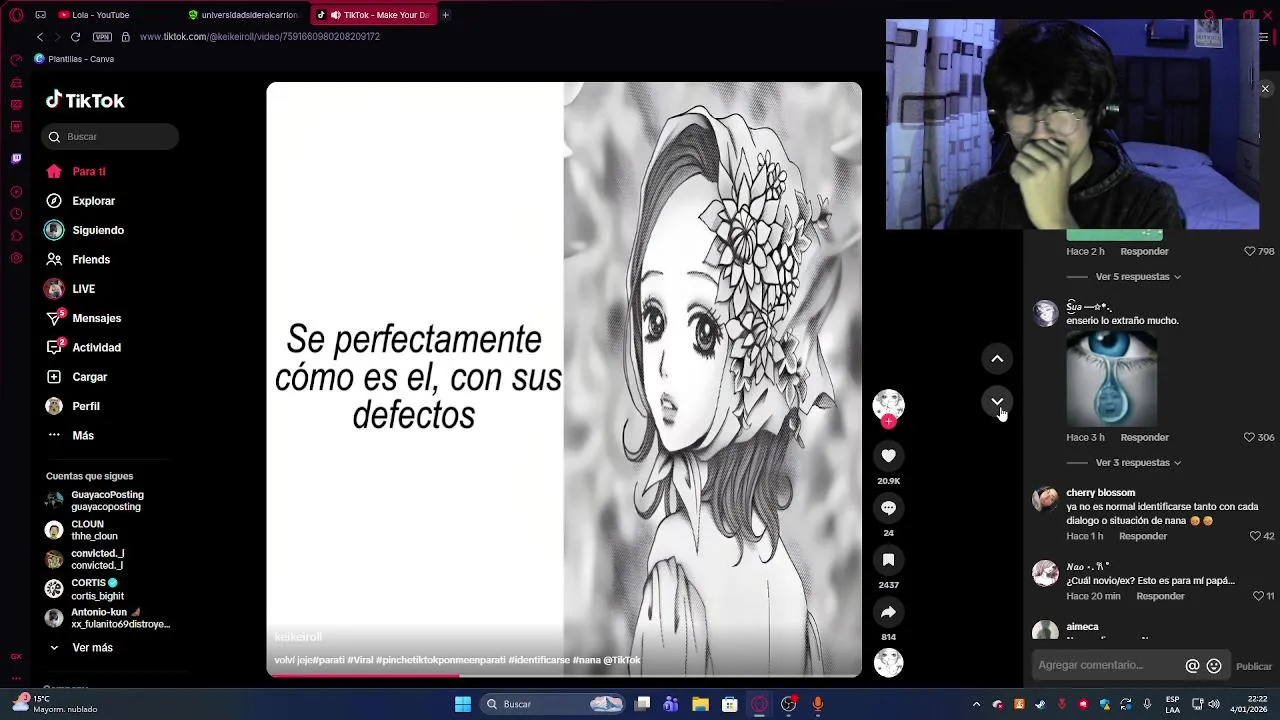Open the Plantillas - Canva bookmark
This screenshot has height=720, width=1280.
point(74,59)
